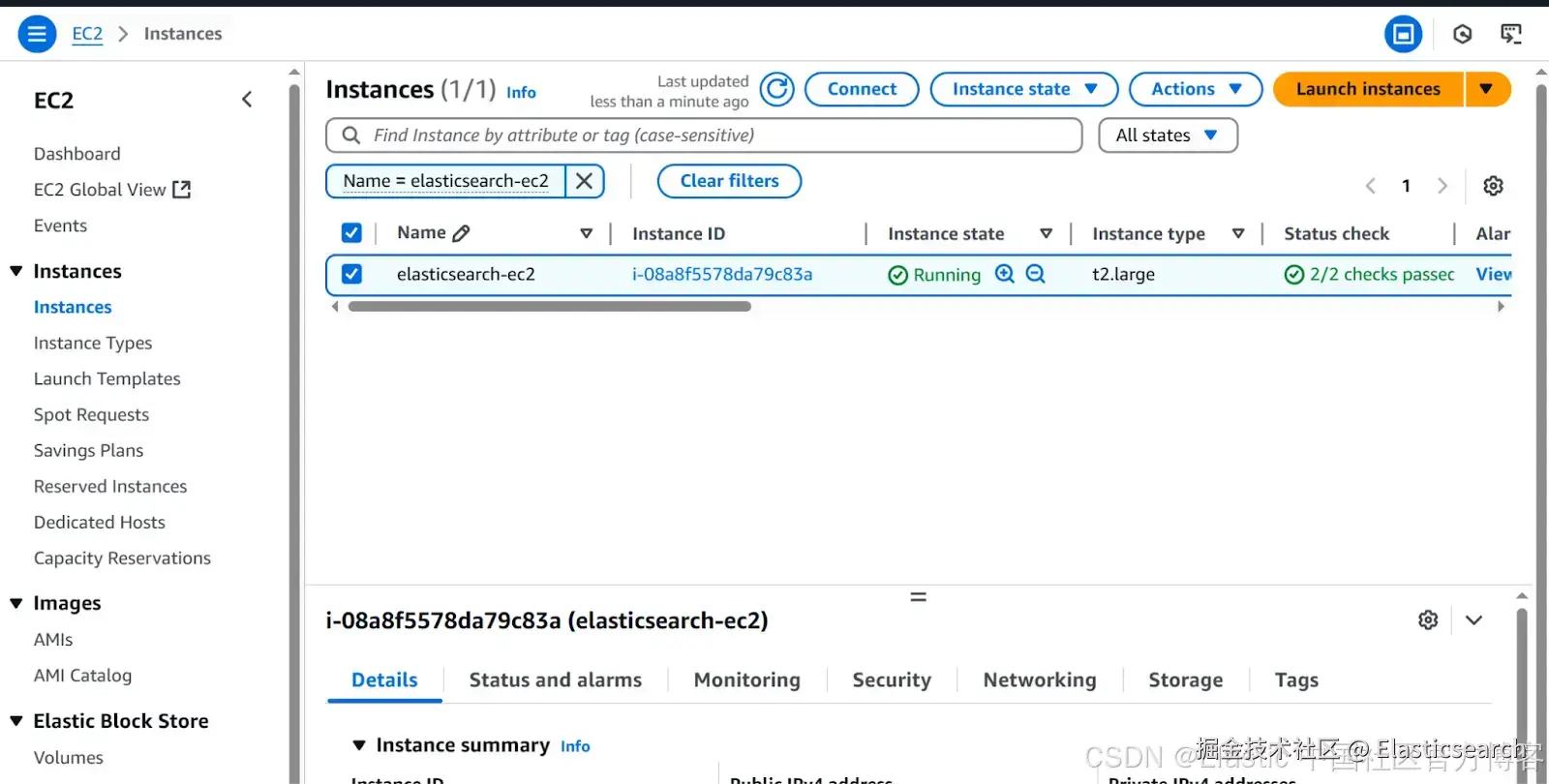The image size is (1549, 784).
Task: Open the hamburger navigation menu
Action: 37,34
